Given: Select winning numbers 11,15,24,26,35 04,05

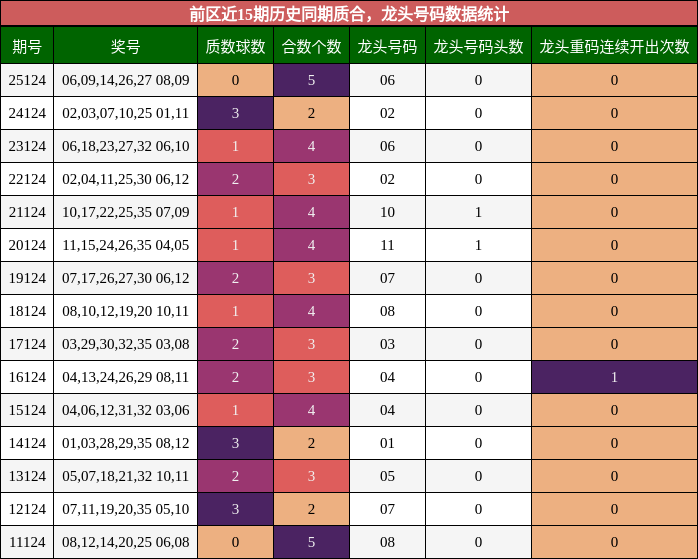Looking at the screenshot, I should coord(126,245).
